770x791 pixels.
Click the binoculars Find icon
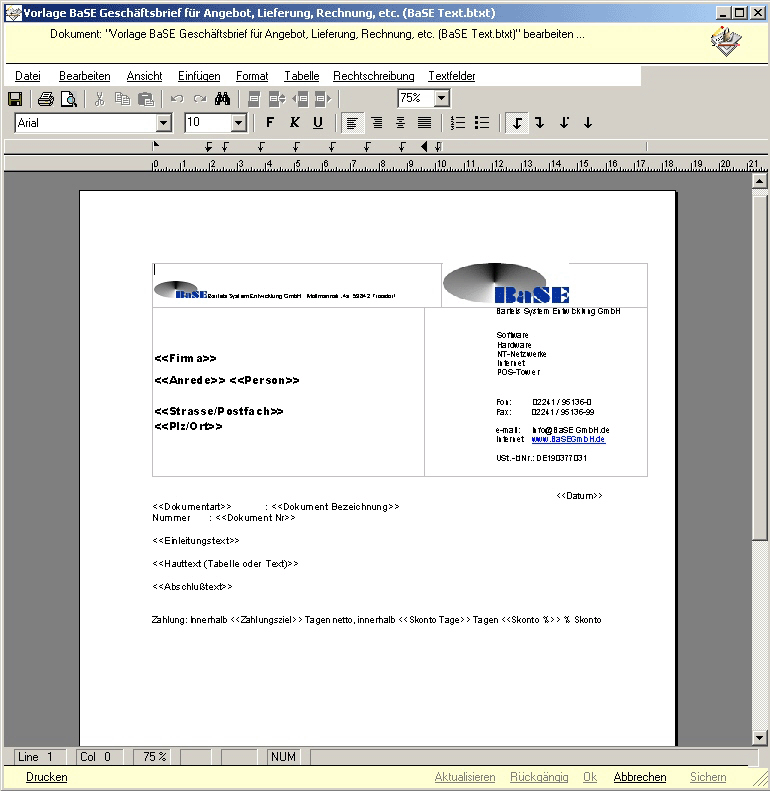point(223,99)
